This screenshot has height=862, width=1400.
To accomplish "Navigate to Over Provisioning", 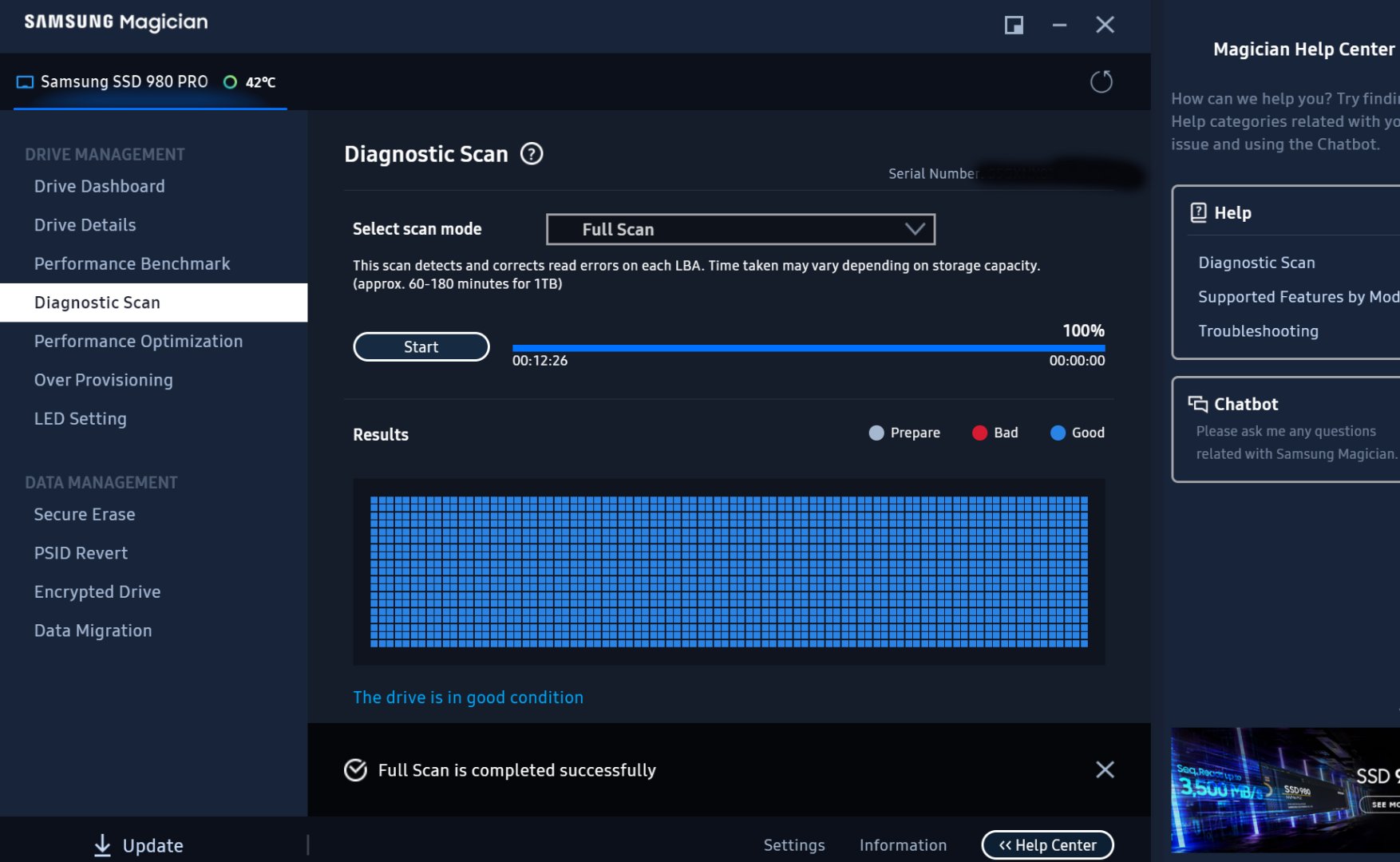I will click(104, 380).
